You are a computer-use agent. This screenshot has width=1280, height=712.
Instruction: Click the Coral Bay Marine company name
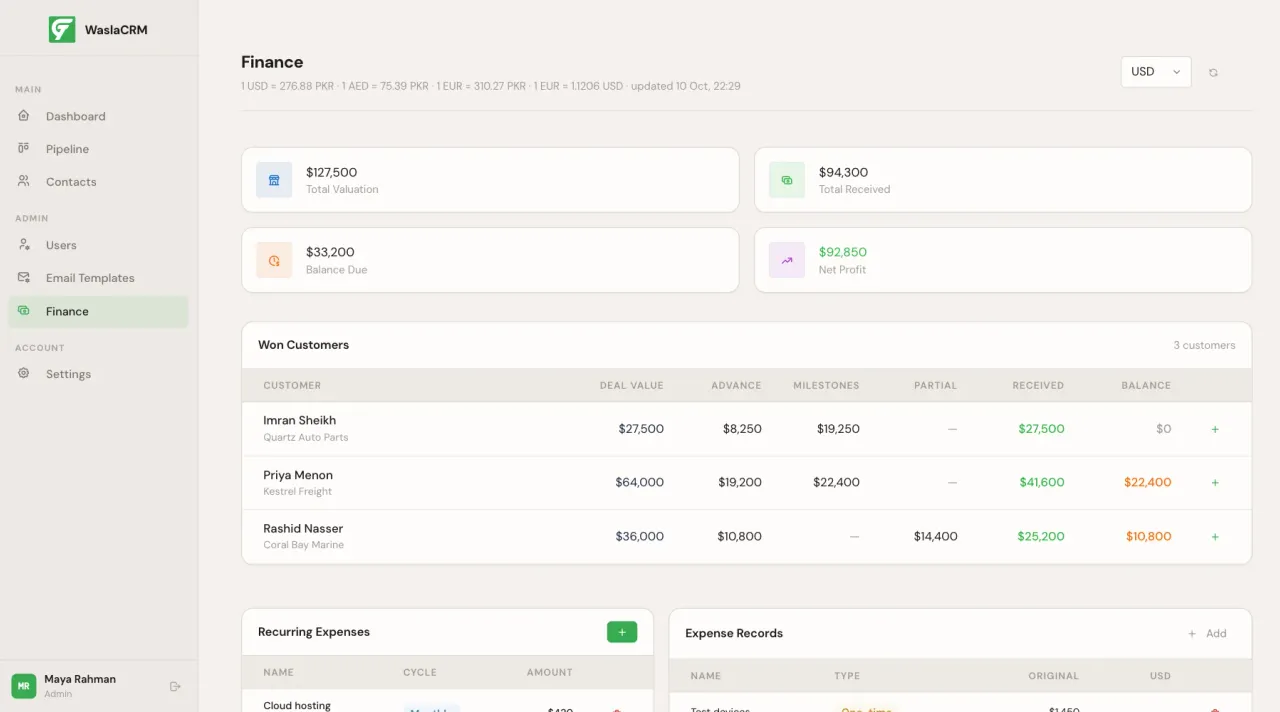(x=304, y=545)
